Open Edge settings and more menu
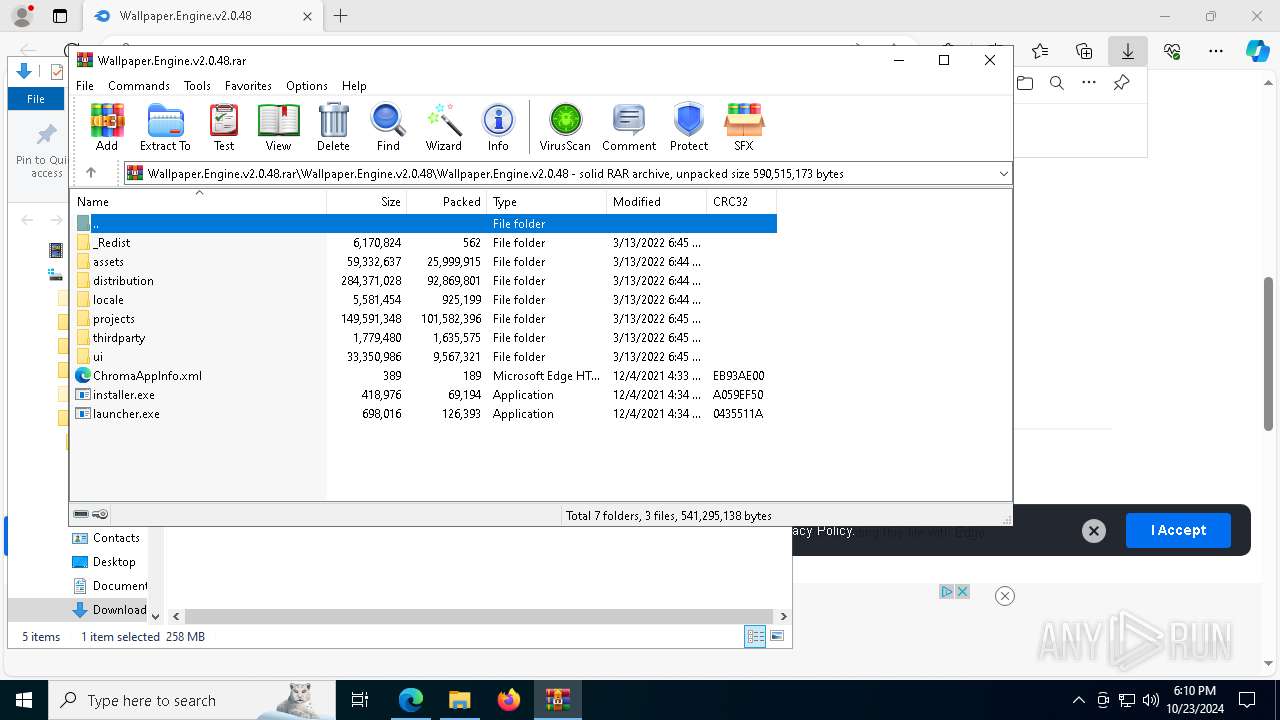Image resolution: width=1280 pixels, height=720 pixels. [x=1216, y=51]
